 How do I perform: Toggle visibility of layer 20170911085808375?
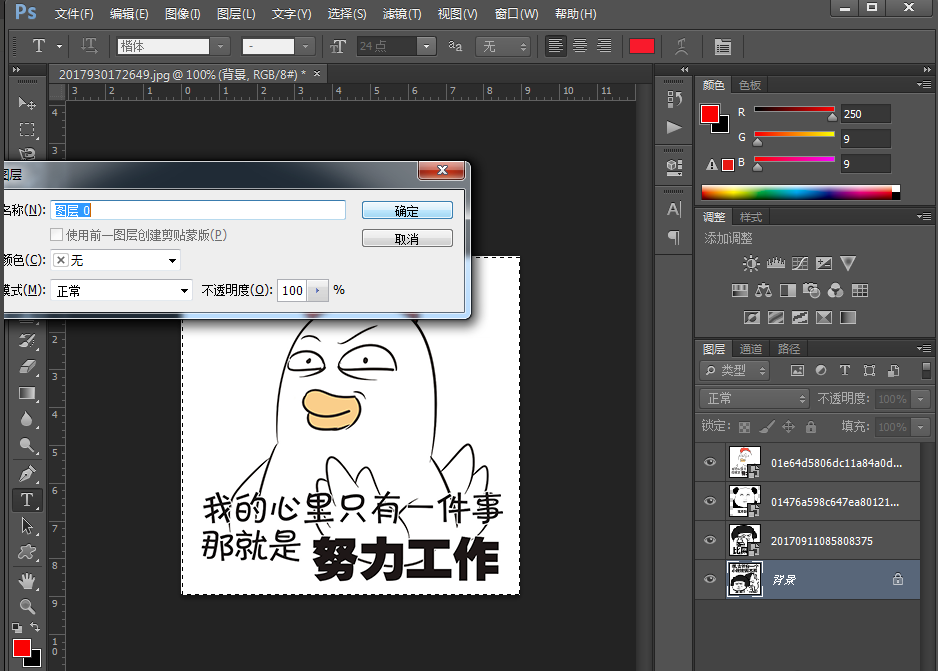coord(710,540)
